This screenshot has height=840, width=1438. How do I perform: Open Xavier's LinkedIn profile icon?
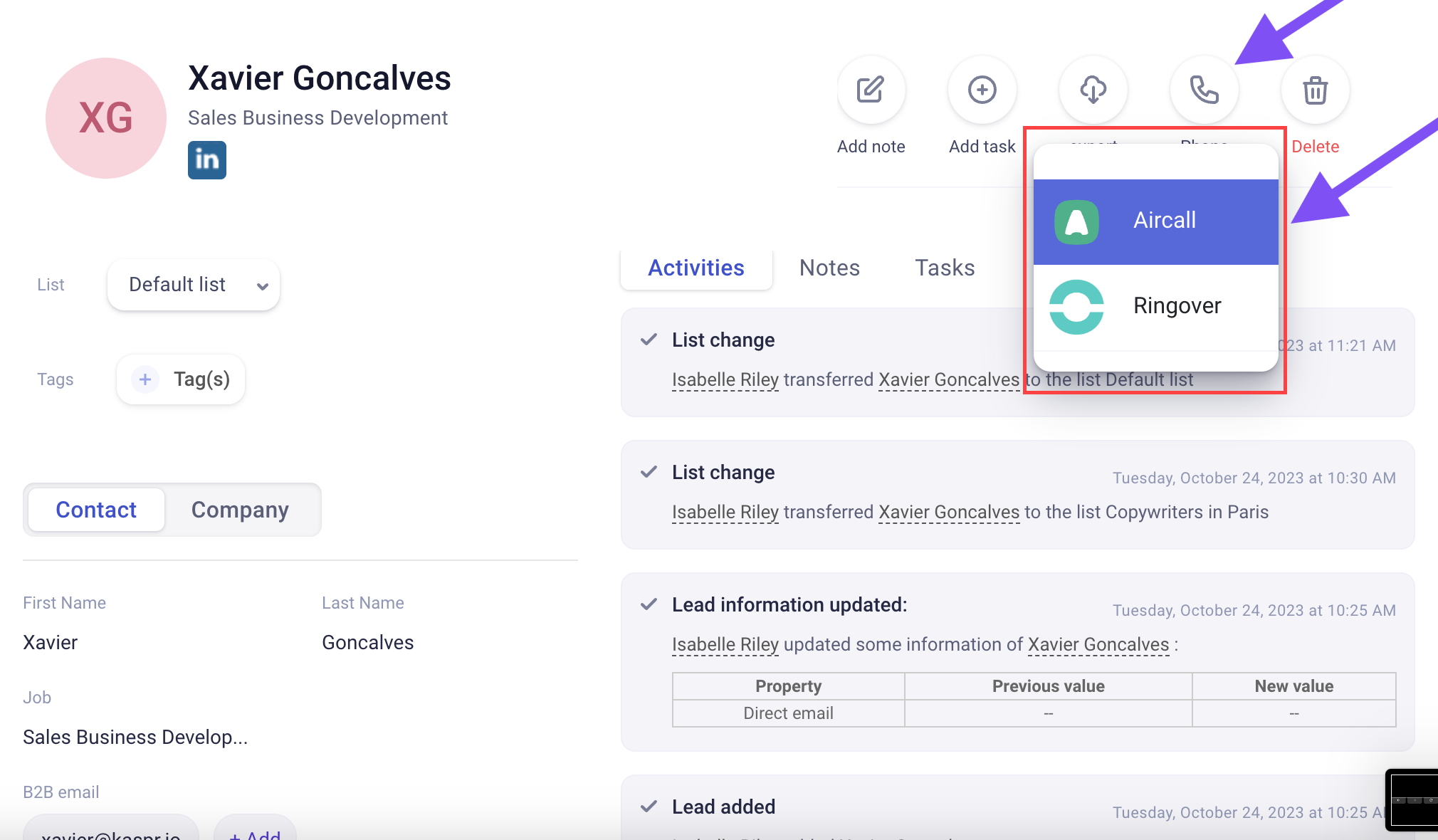pyautogui.click(x=207, y=160)
